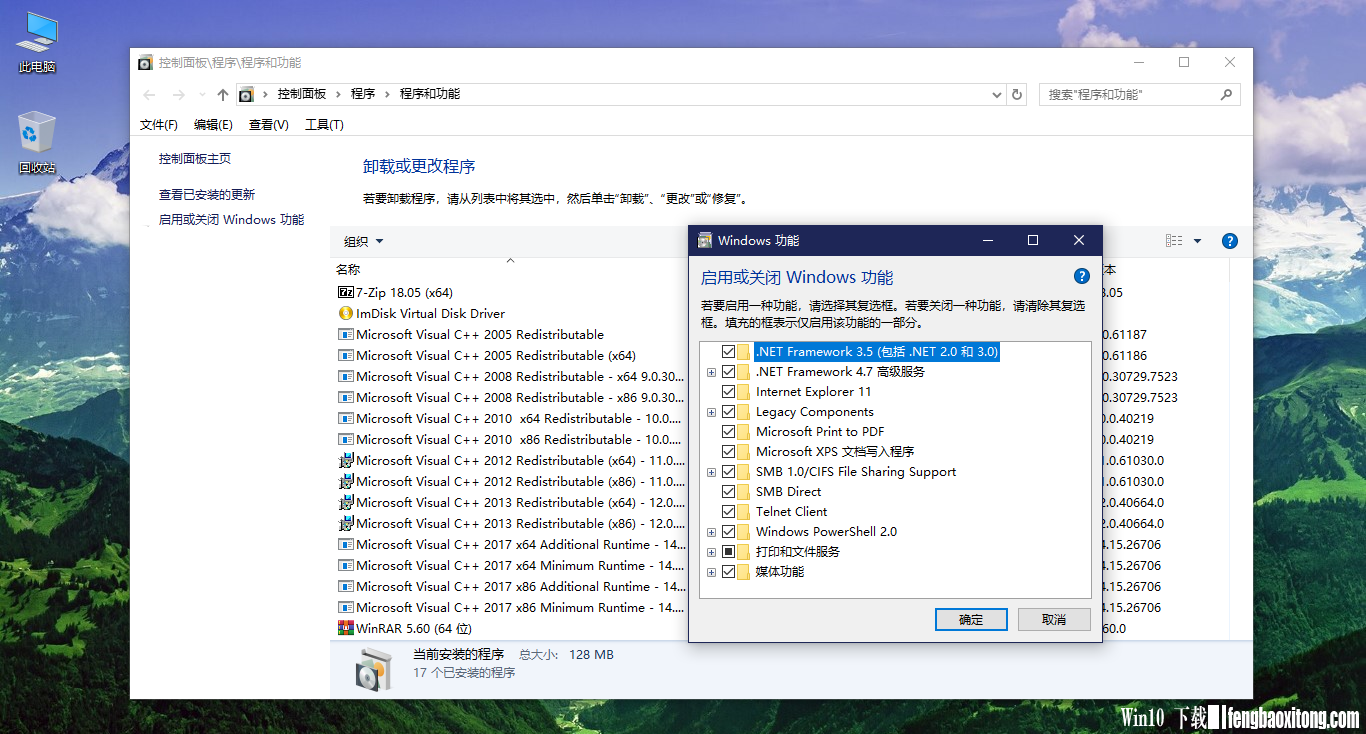Open the 工具(T) menu

pyautogui.click(x=324, y=125)
